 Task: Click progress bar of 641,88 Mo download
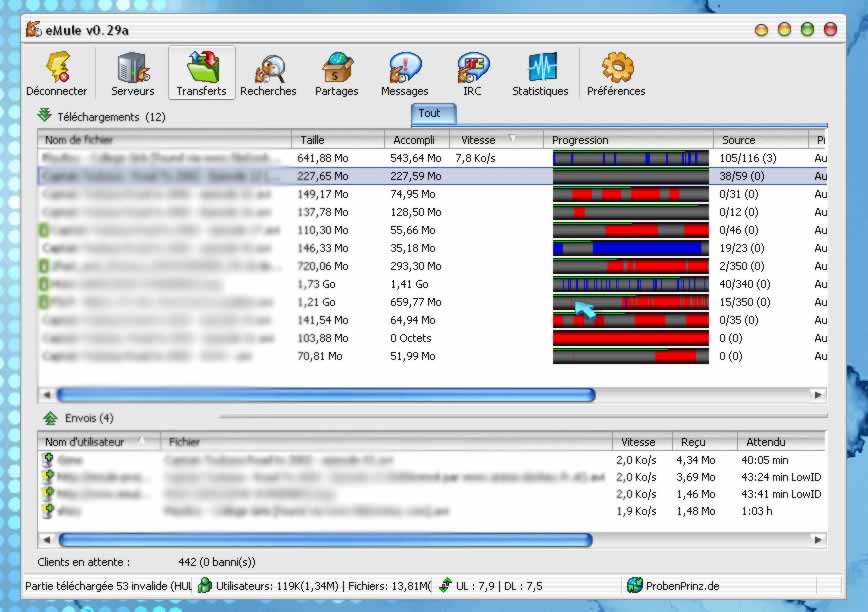631,158
